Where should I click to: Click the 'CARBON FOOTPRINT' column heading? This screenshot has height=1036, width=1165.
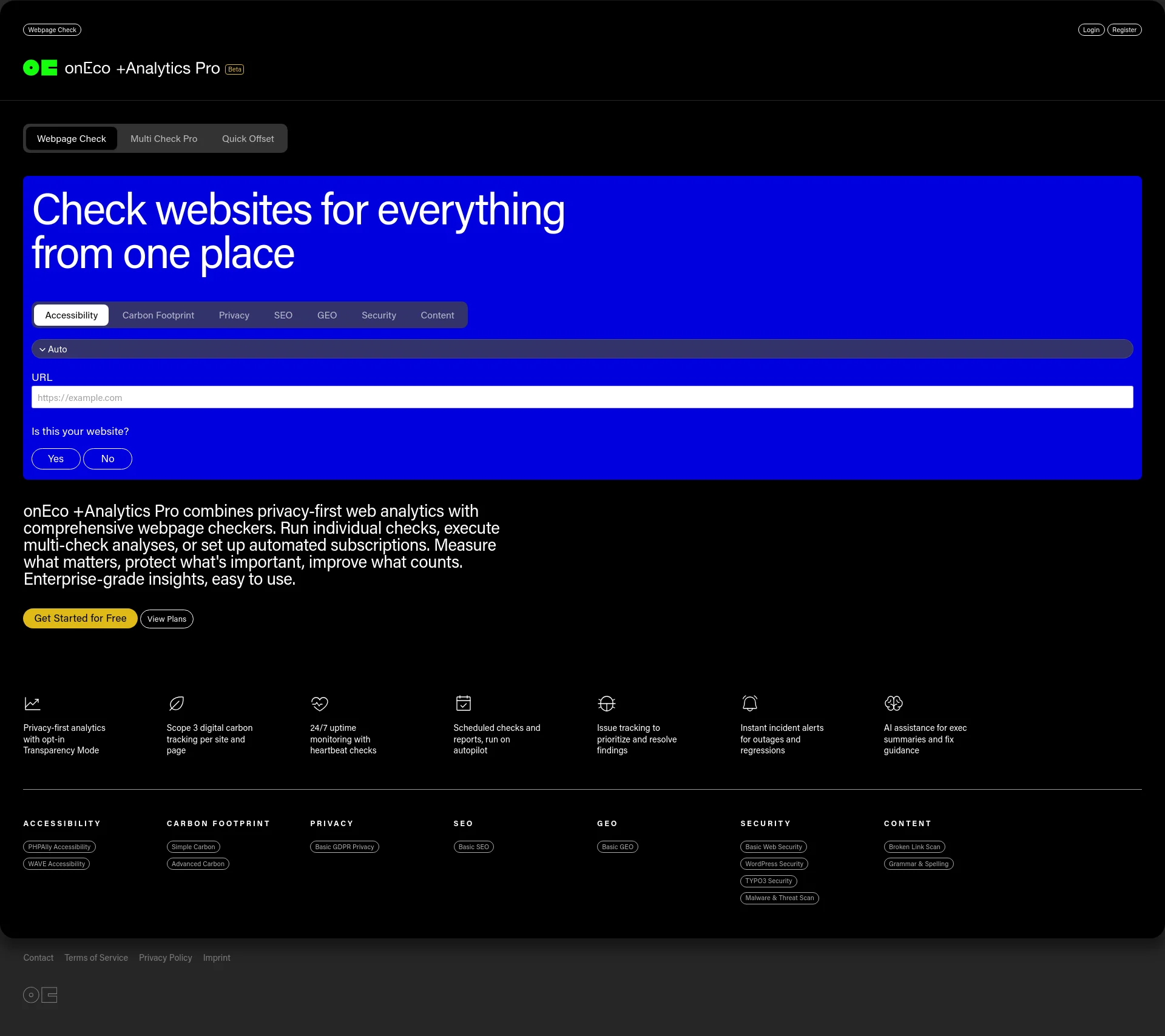click(x=218, y=824)
